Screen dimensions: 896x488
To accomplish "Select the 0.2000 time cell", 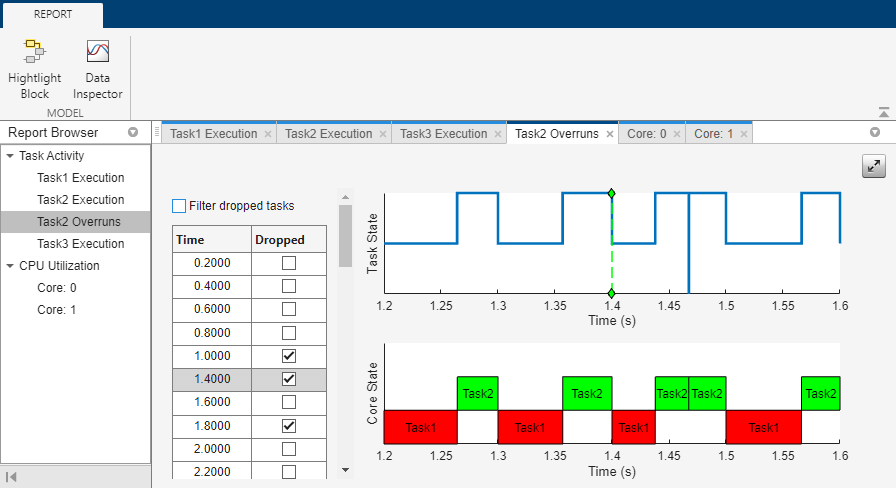I will pyautogui.click(x=212, y=263).
